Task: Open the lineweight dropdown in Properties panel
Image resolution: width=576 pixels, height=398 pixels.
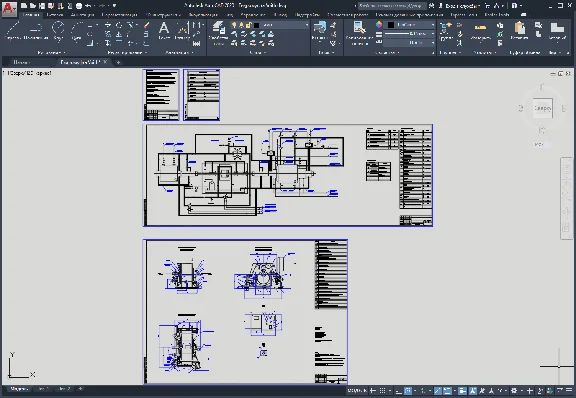Action: pyautogui.click(x=433, y=34)
